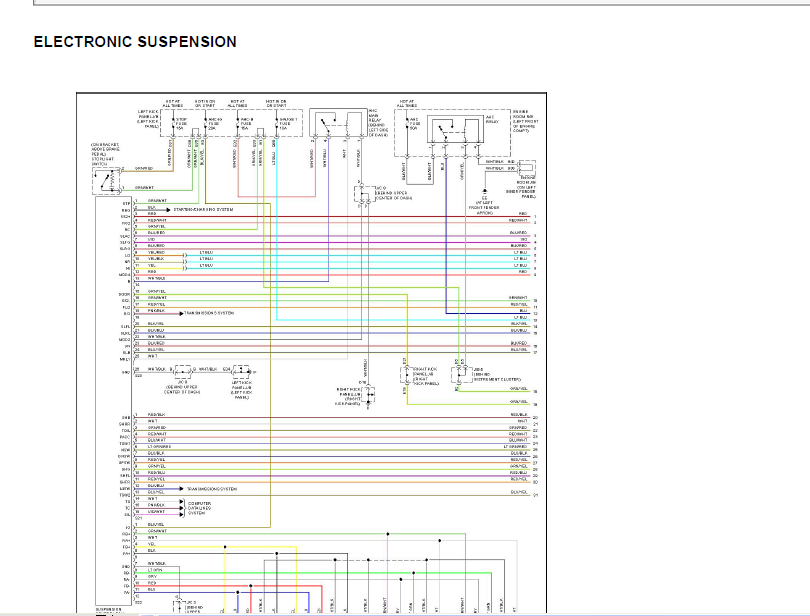Click the ELECTRONIC SUSPENSION heading

(135, 42)
